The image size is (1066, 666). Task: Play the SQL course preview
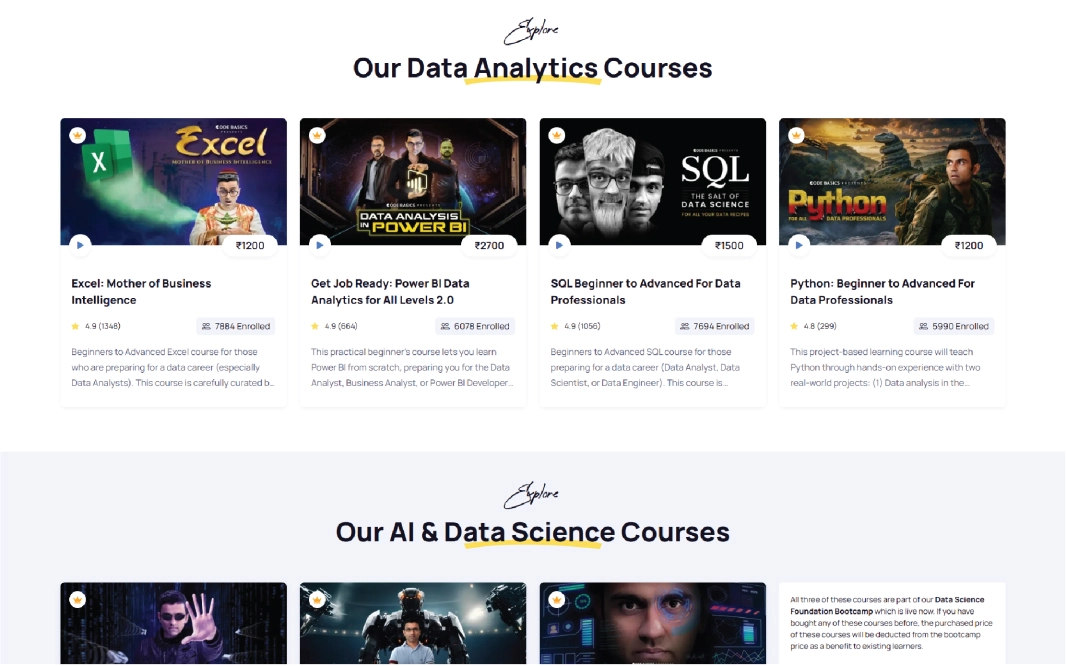tap(559, 244)
